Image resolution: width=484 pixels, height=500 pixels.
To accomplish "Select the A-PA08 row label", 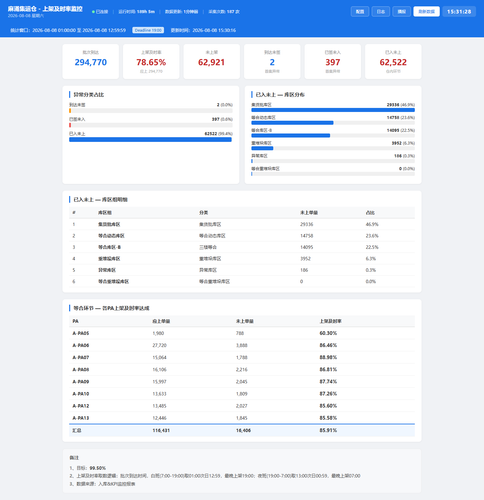I will pyautogui.click(x=81, y=370).
